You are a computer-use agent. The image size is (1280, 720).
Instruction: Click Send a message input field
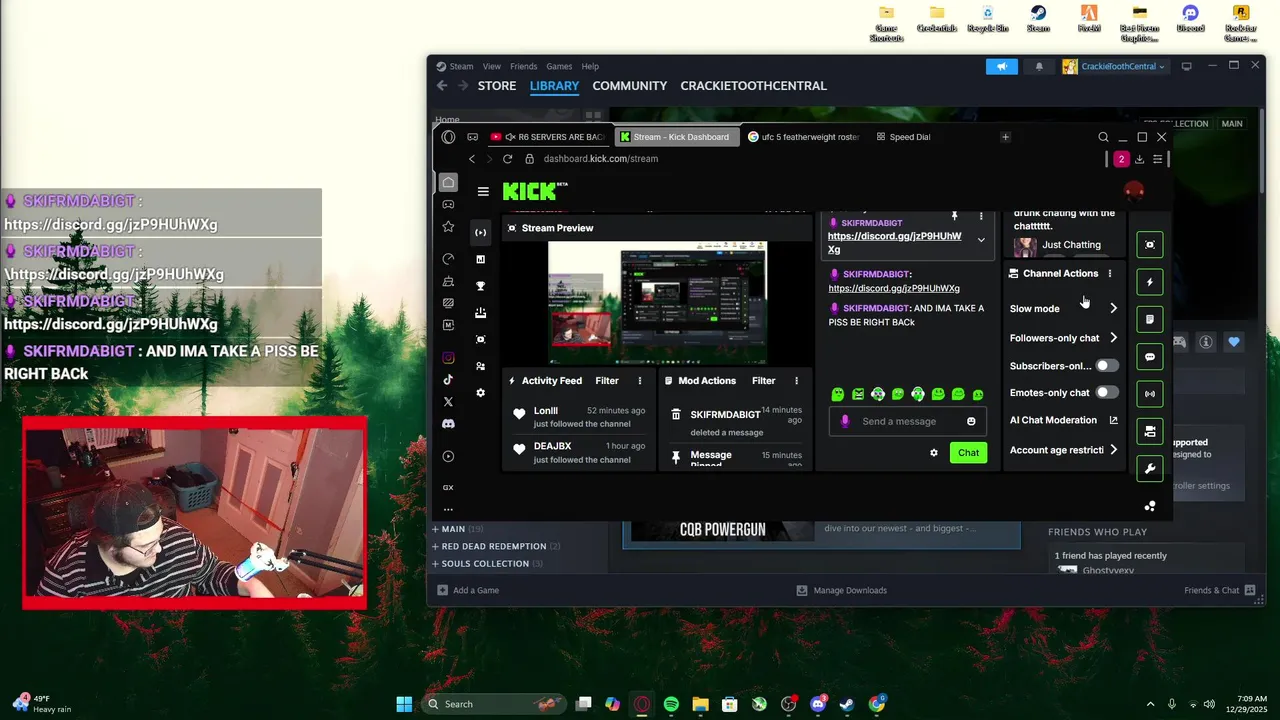tap(909, 421)
